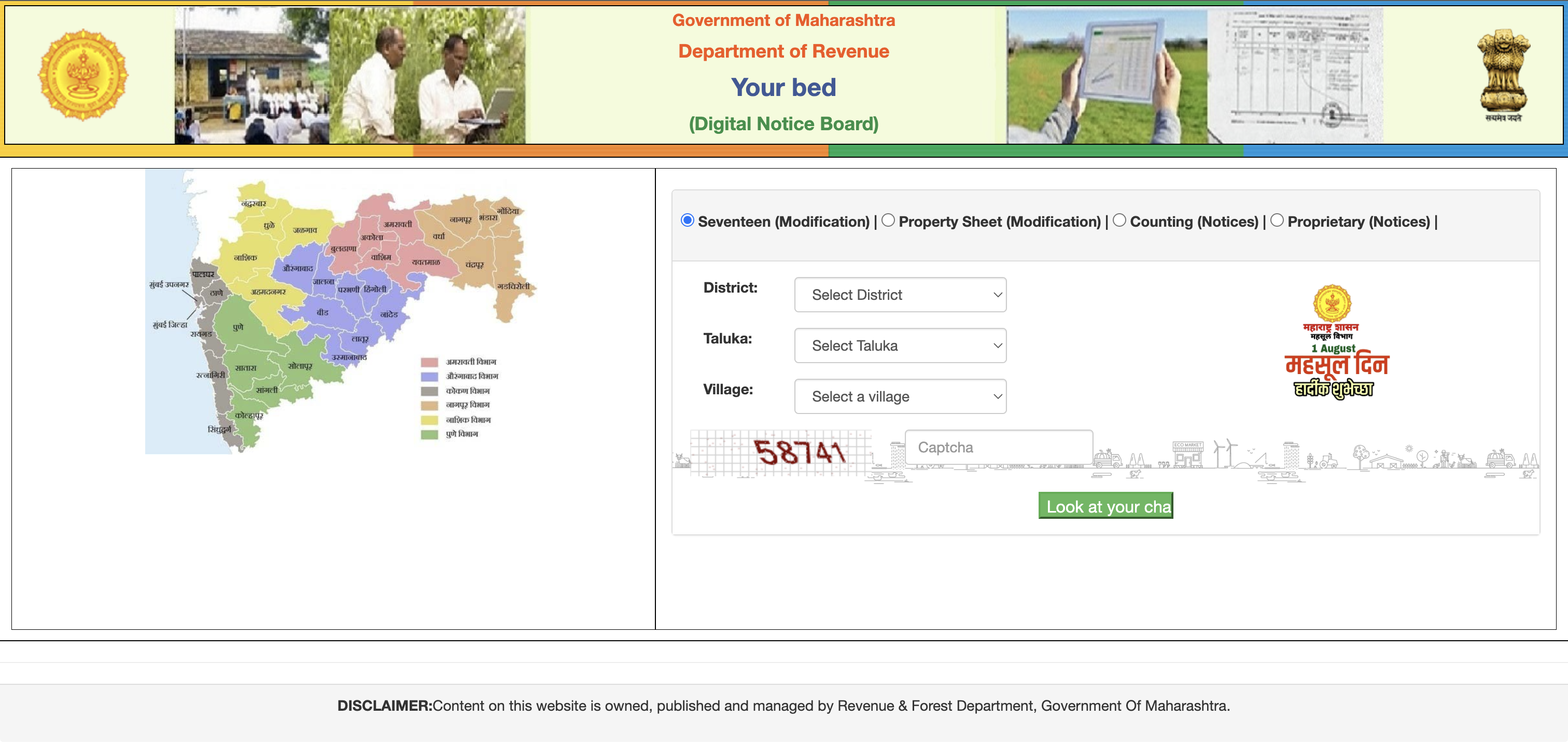
Task: Click the Government of Maharashtra title
Action: point(783,20)
